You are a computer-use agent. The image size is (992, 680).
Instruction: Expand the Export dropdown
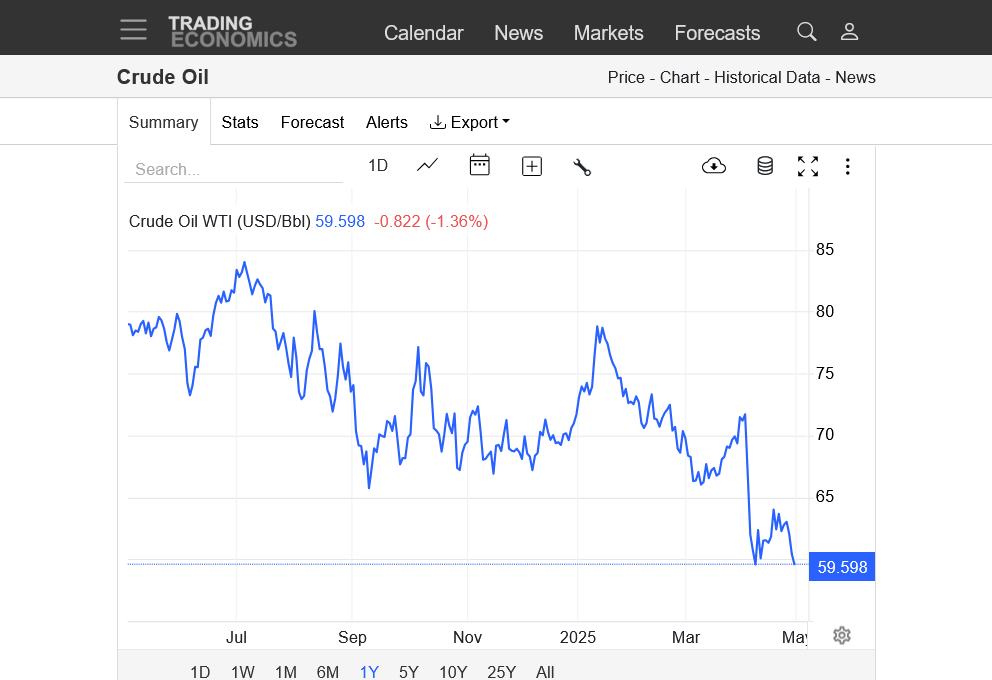470,122
